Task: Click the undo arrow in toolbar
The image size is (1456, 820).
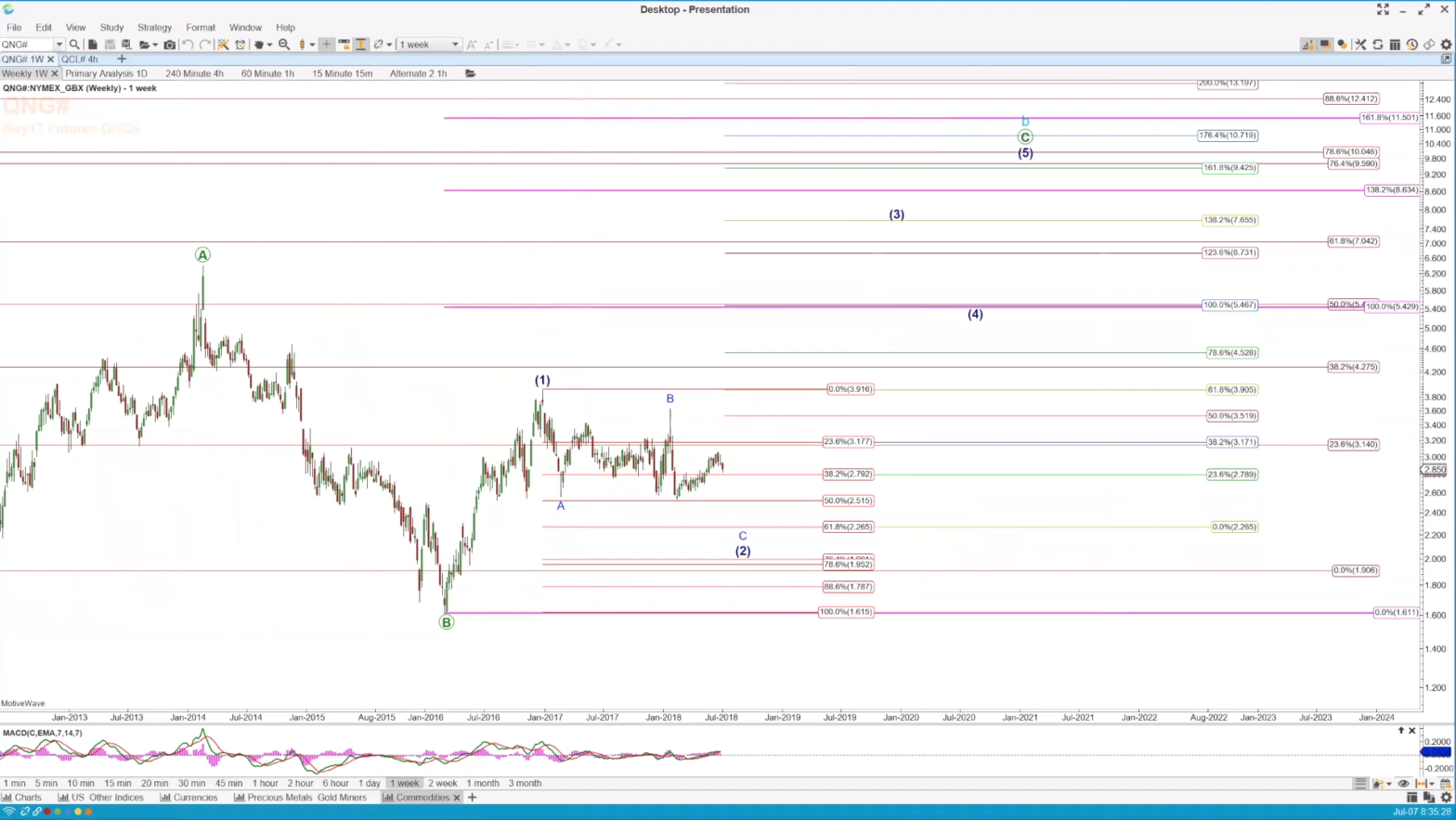Action: click(188, 45)
